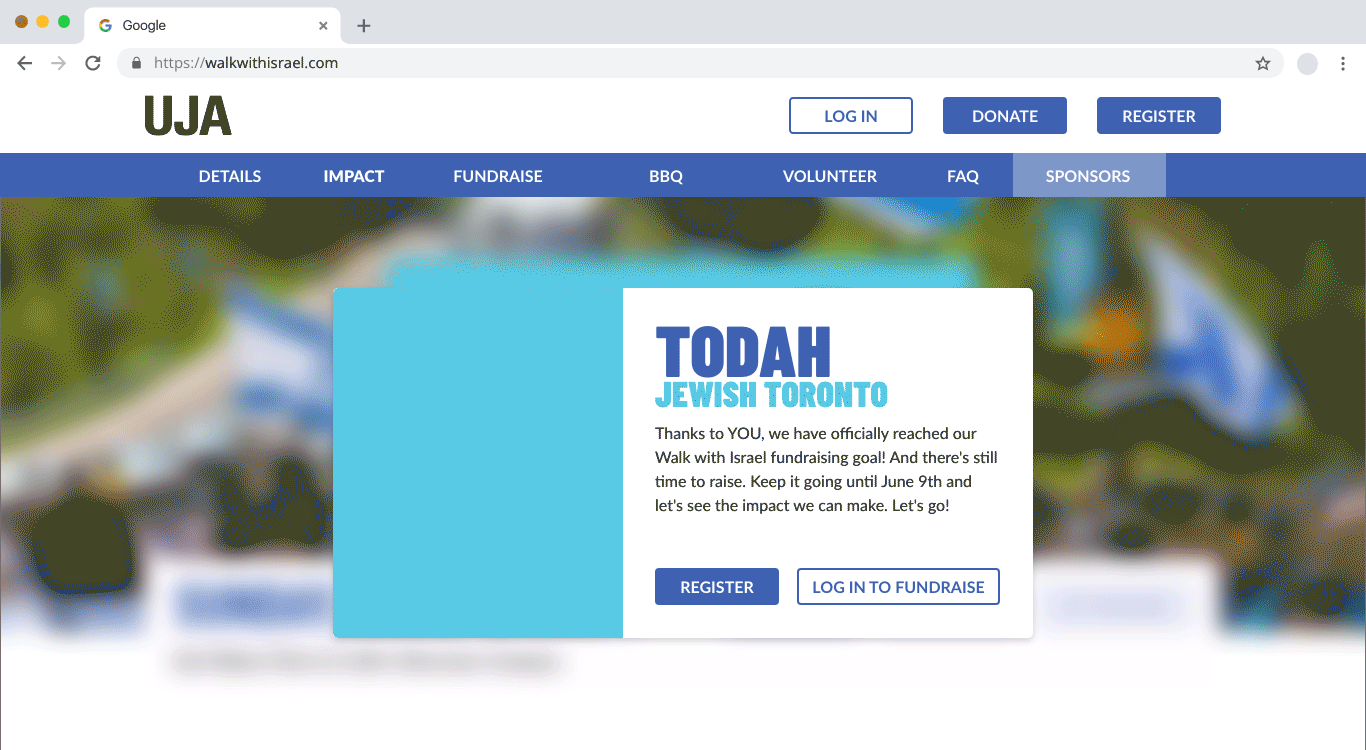Click the LOG IN button in the header
1366x750 pixels.
pyautogui.click(x=851, y=116)
